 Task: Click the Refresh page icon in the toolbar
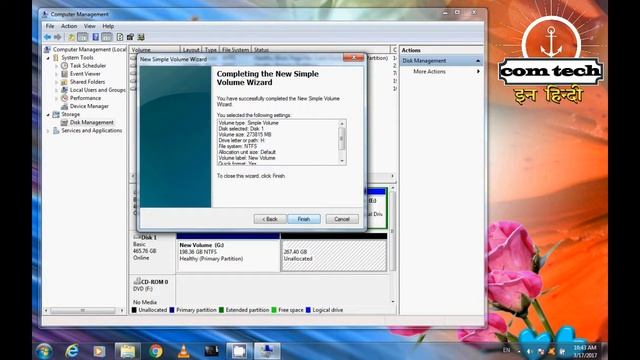pos(120,37)
